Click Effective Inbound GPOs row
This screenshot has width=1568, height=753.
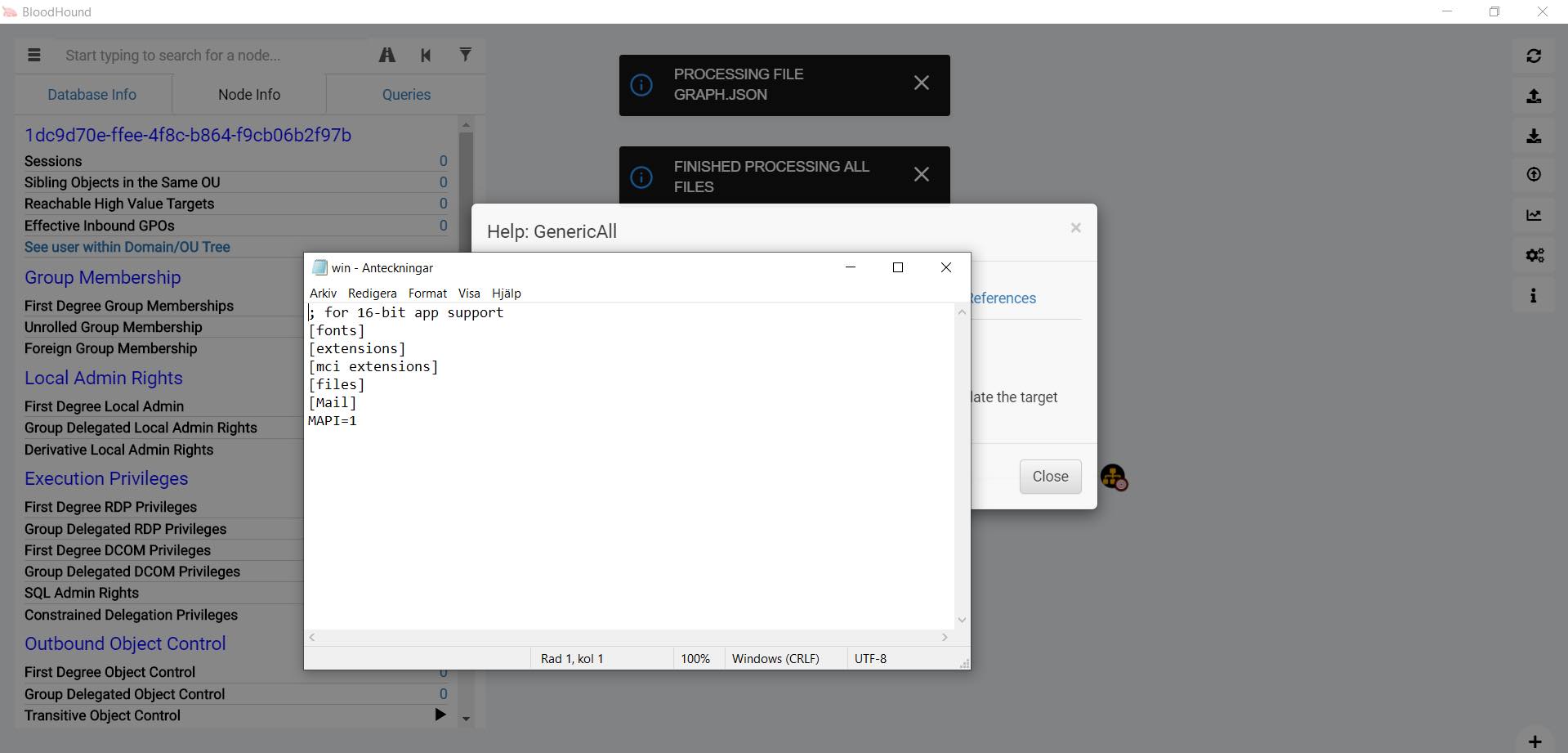(236, 226)
